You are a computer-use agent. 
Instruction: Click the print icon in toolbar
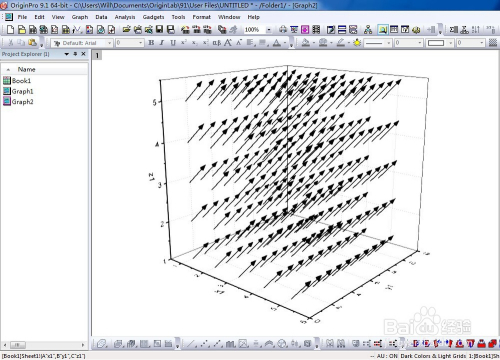point(283,30)
